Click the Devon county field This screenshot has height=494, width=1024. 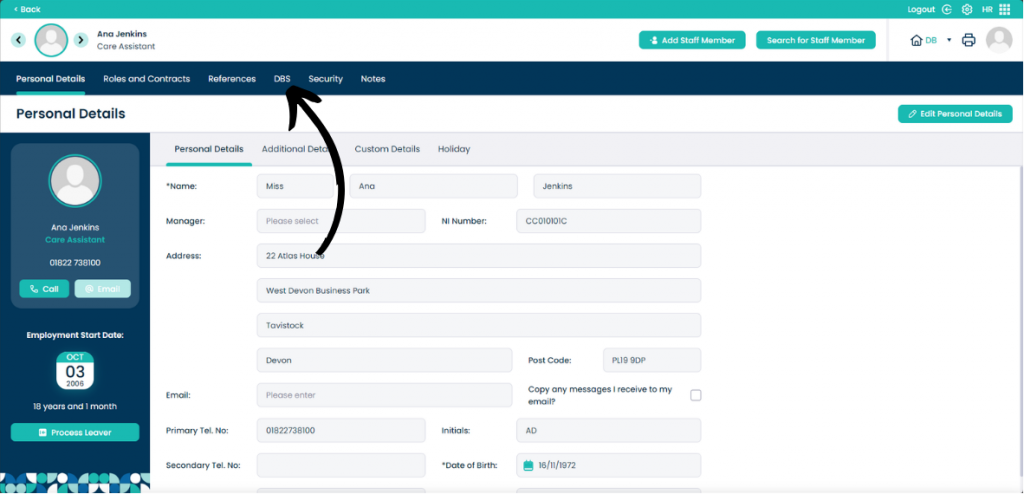pyautogui.click(x=385, y=360)
